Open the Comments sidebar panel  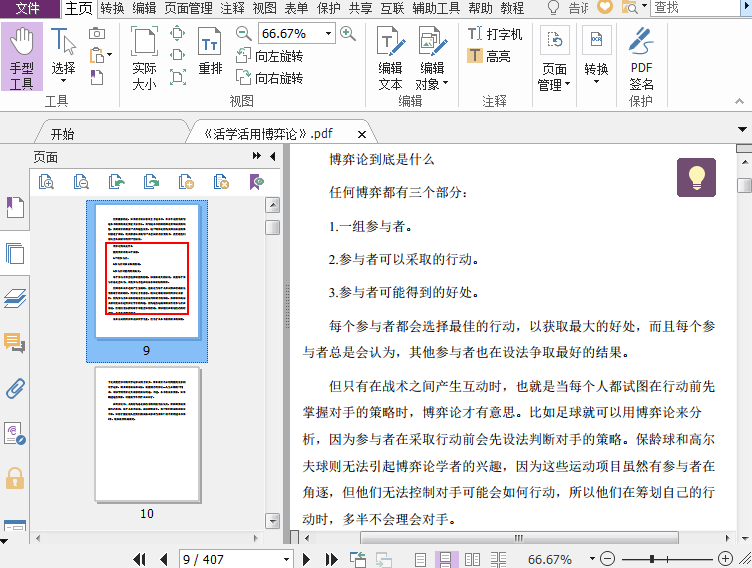coord(15,343)
